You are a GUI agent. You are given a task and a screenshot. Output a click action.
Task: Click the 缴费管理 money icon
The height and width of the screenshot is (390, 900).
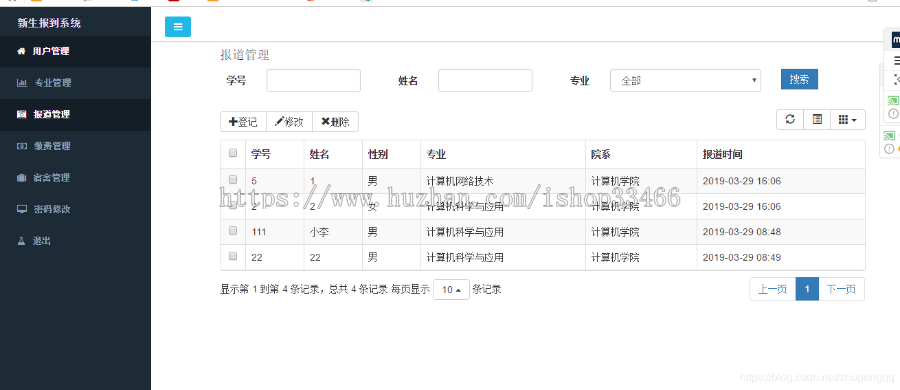pyautogui.click(x=22, y=146)
